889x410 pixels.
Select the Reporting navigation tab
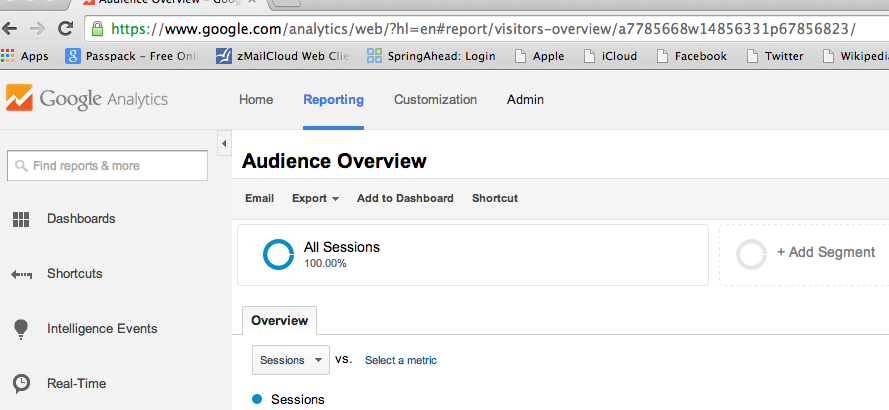(333, 100)
